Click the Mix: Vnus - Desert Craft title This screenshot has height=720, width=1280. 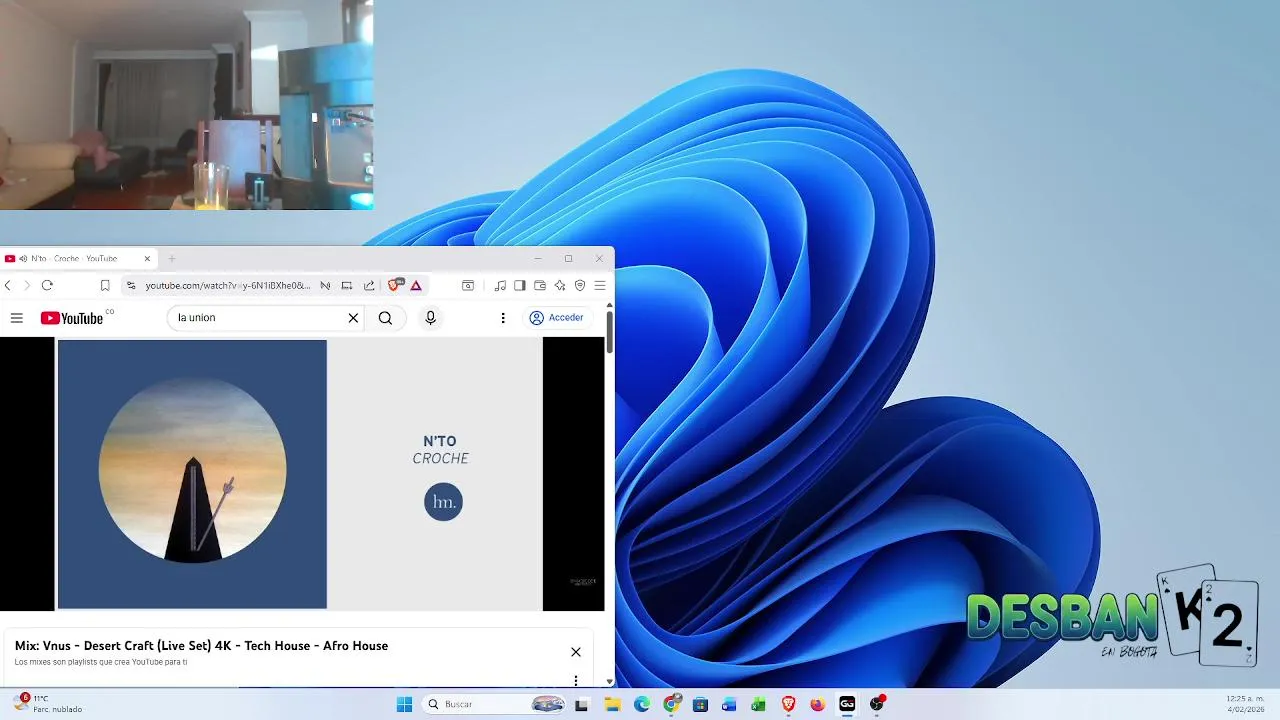(x=201, y=646)
